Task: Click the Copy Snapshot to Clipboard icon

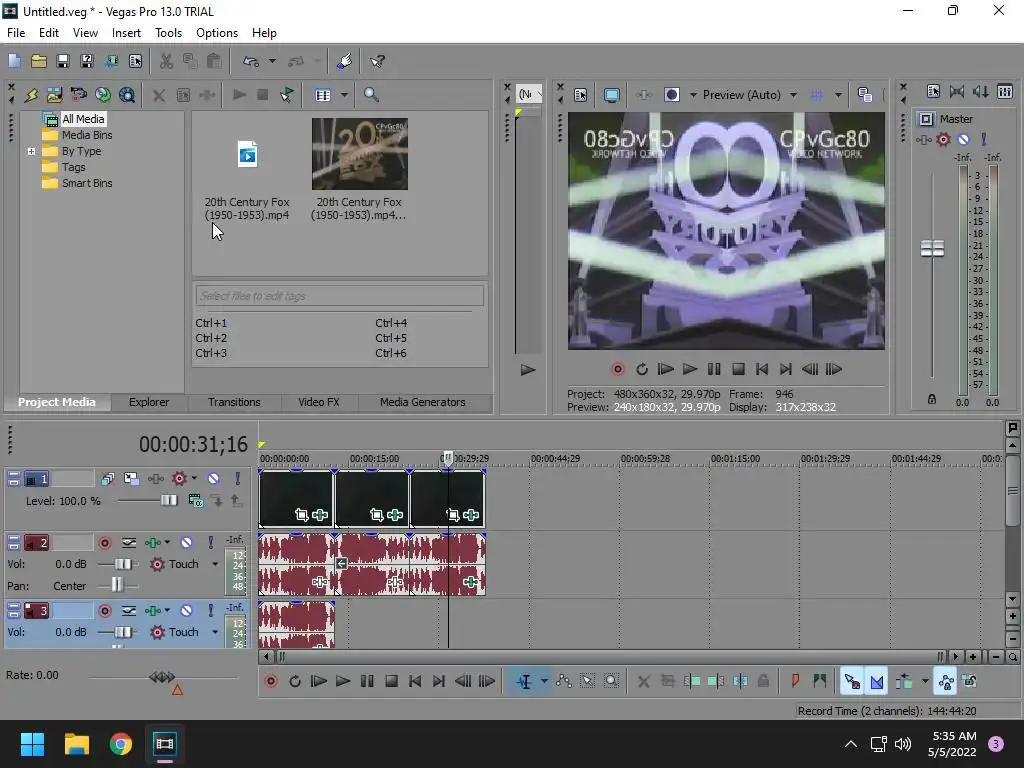Action: (865, 95)
